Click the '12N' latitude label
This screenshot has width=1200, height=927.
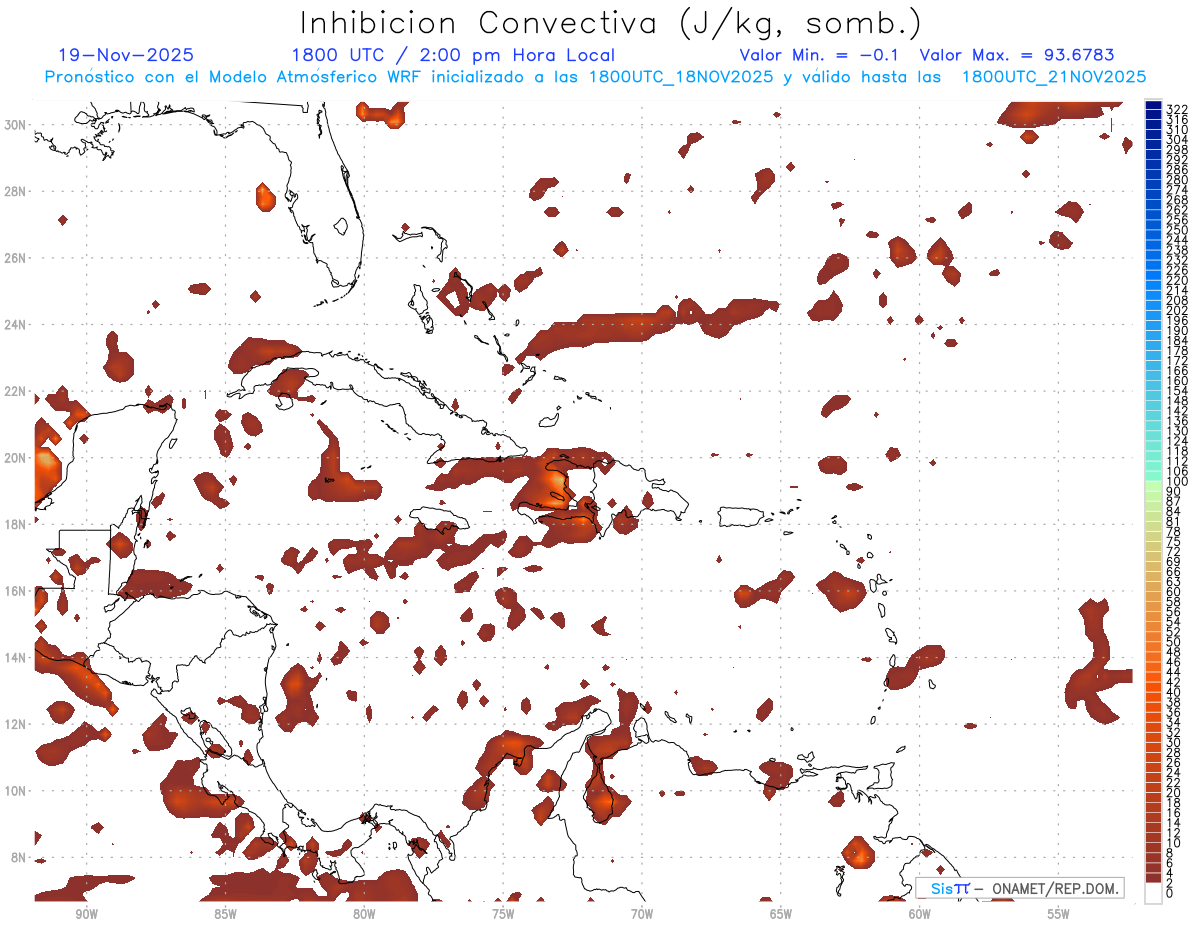tap(16, 724)
